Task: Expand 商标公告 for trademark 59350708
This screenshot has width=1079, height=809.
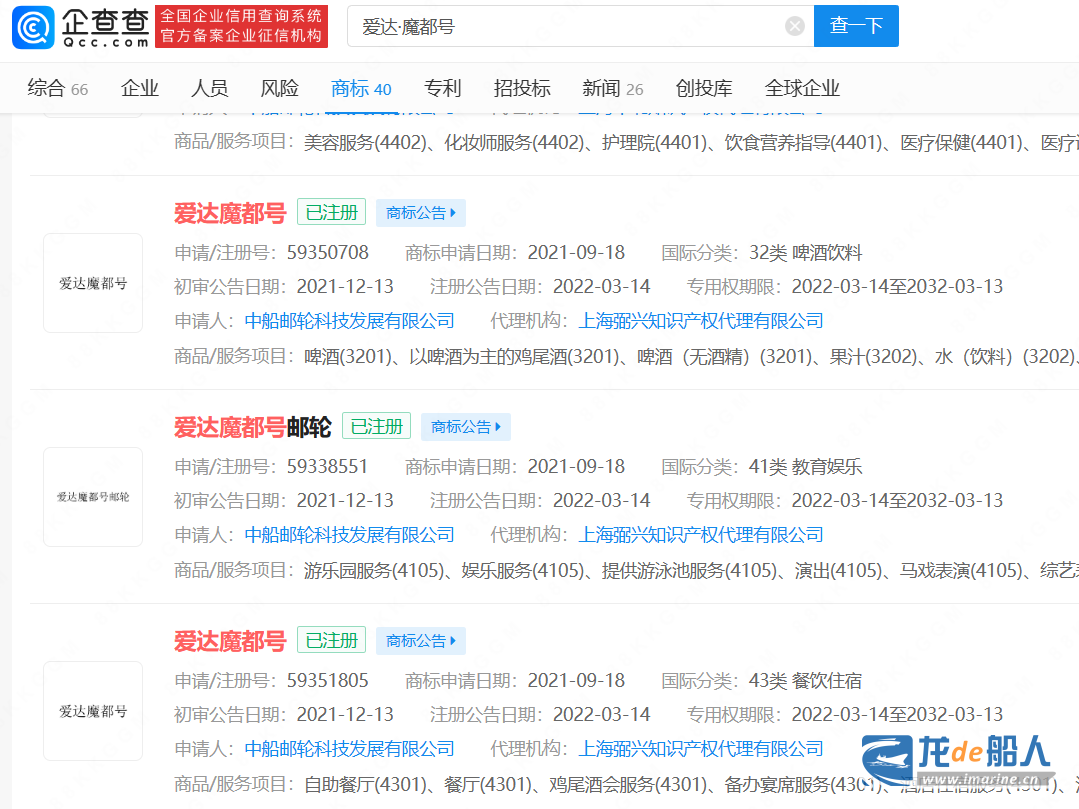Action: 421,213
